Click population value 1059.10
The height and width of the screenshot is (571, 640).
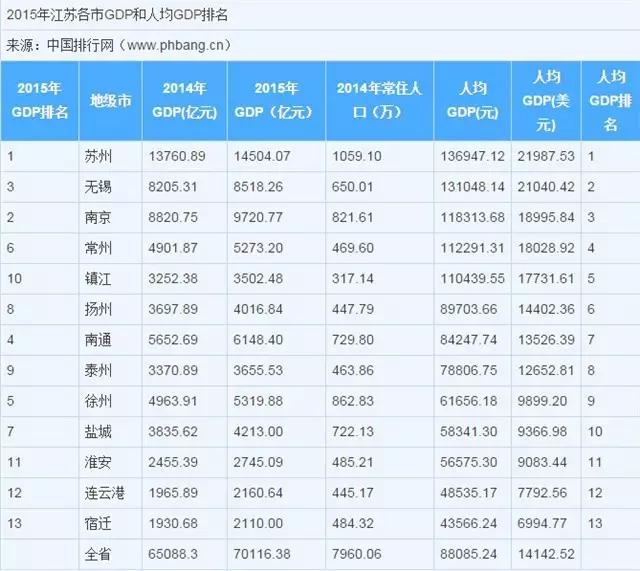(x=357, y=156)
